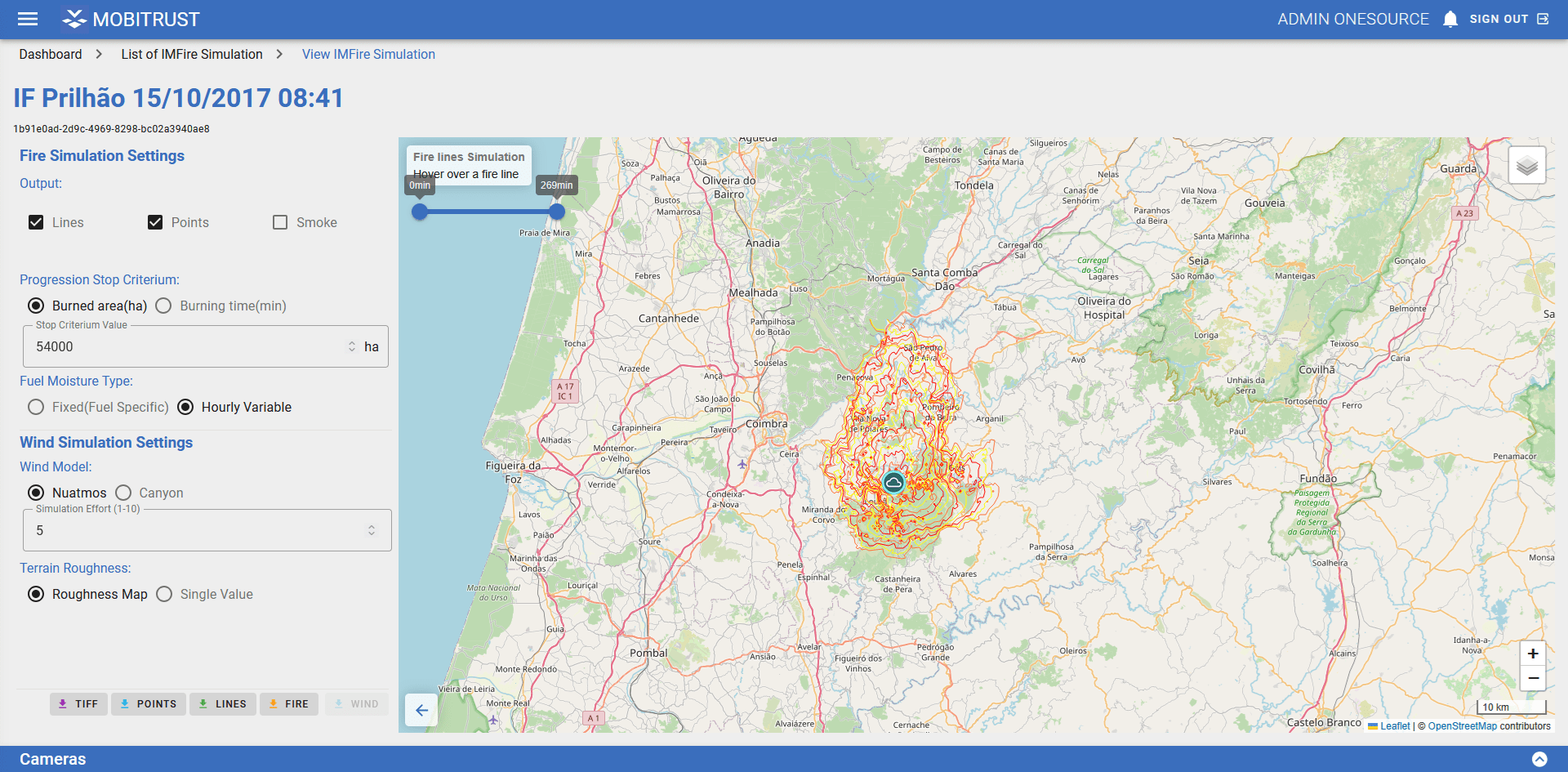Adjust the Stop Criterium Value stepper
Image resolution: width=1568 pixels, height=772 pixels.
pyautogui.click(x=352, y=346)
